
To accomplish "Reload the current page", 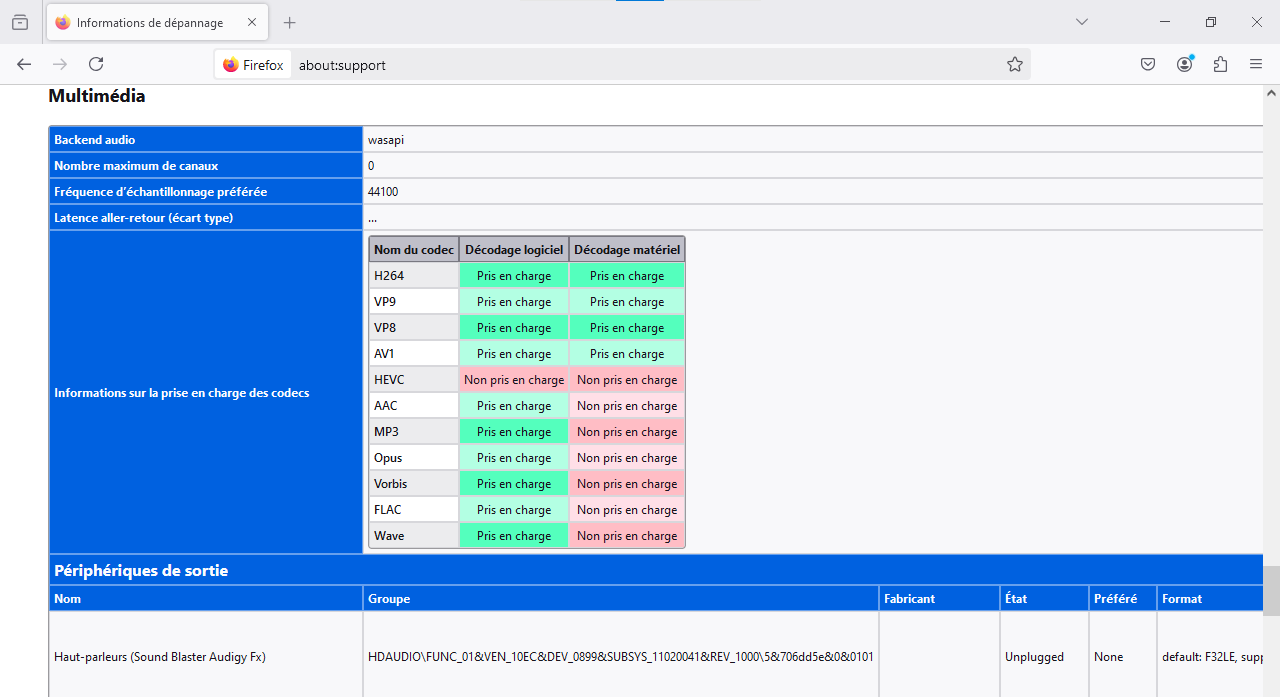I will (x=96, y=64).
